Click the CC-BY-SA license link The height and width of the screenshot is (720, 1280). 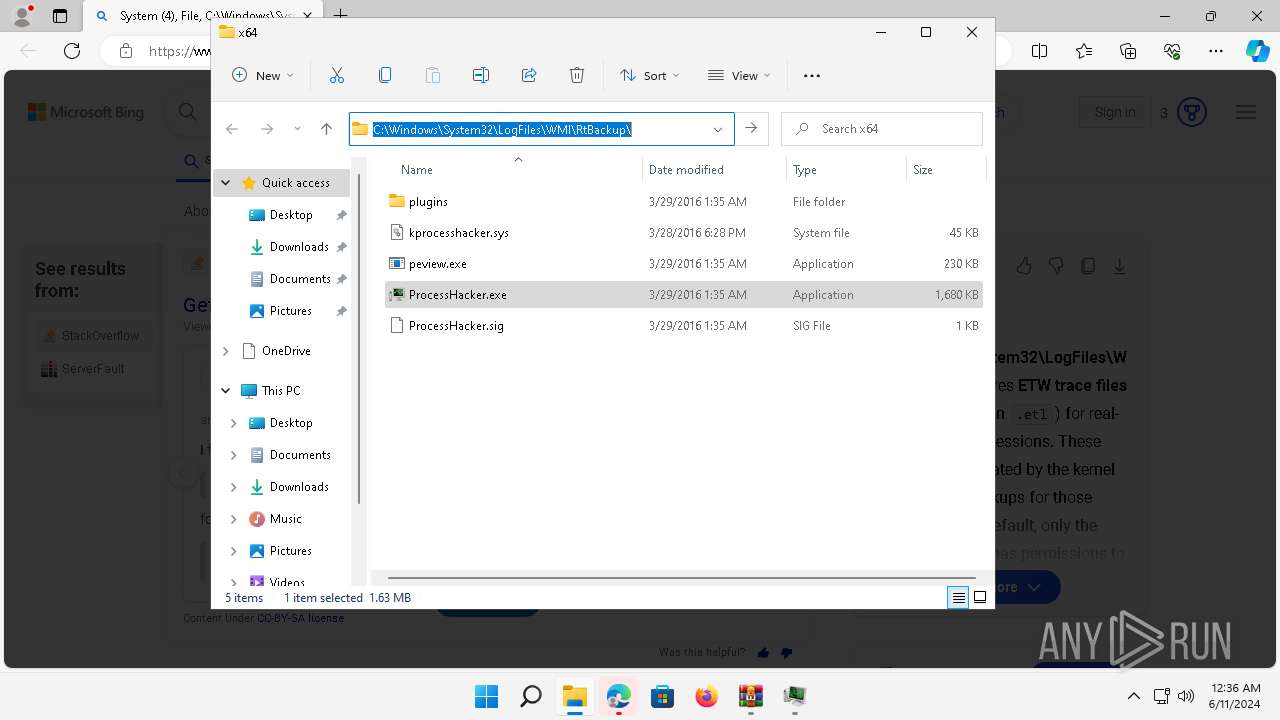coord(300,618)
